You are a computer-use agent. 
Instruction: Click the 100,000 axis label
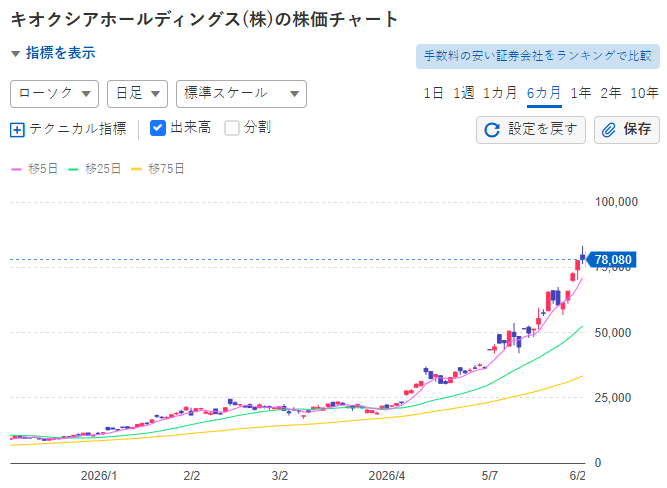[616, 202]
